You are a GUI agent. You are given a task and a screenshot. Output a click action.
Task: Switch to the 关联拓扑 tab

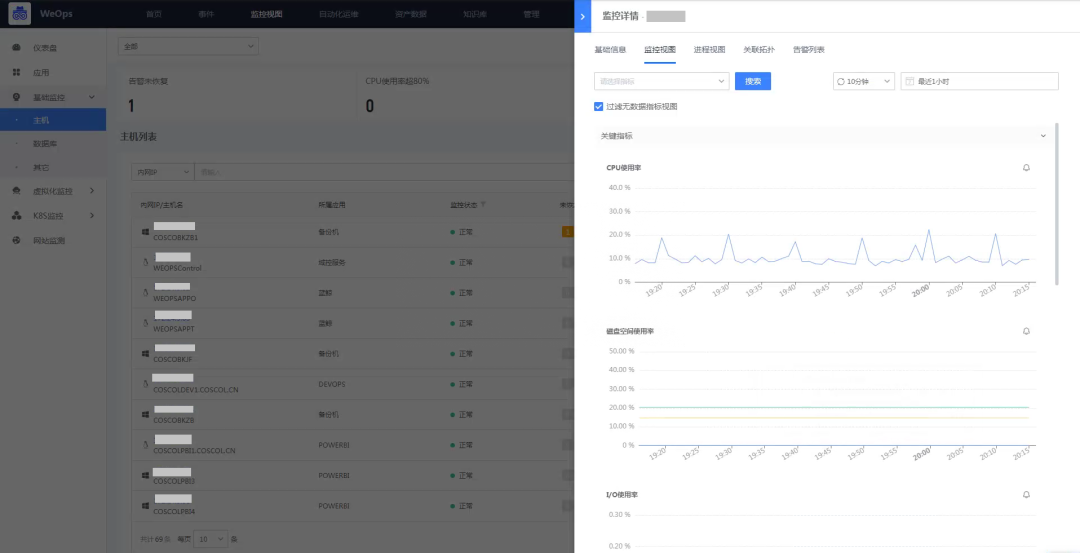click(759, 50)
